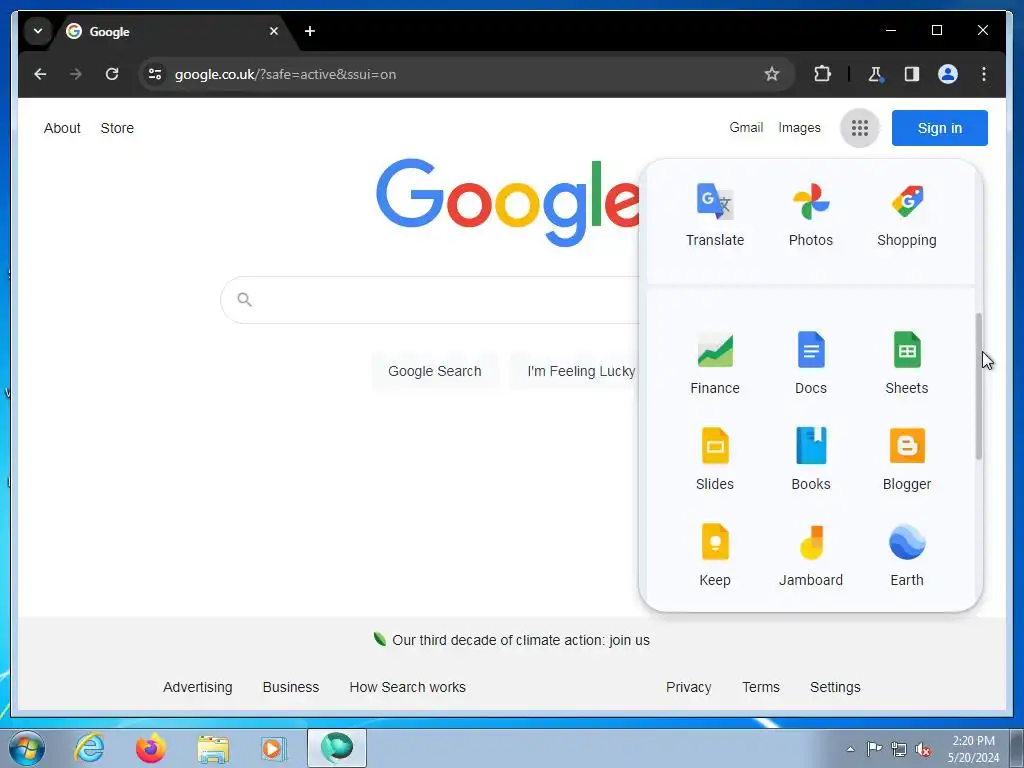The width and height of the screenshot is (1024, 768).
Task: Click the network tray icon
Action: coord(899,749)
